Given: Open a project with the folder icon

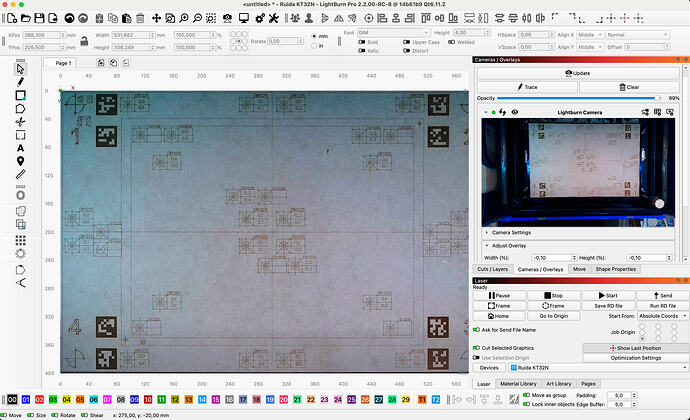Looking at the screenshot, I should (x=26, y=18).
